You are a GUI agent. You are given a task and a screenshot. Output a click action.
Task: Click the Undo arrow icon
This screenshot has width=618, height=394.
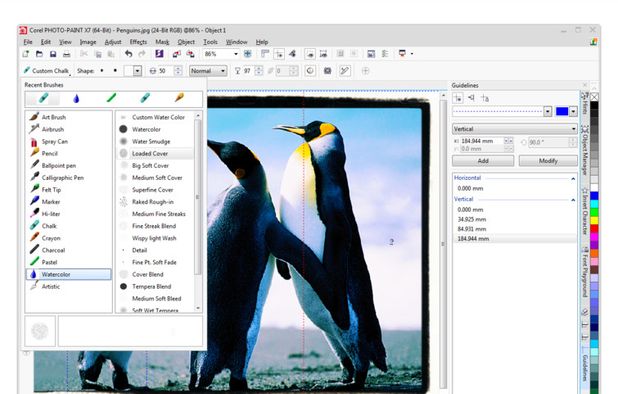(x=128, y=54)
